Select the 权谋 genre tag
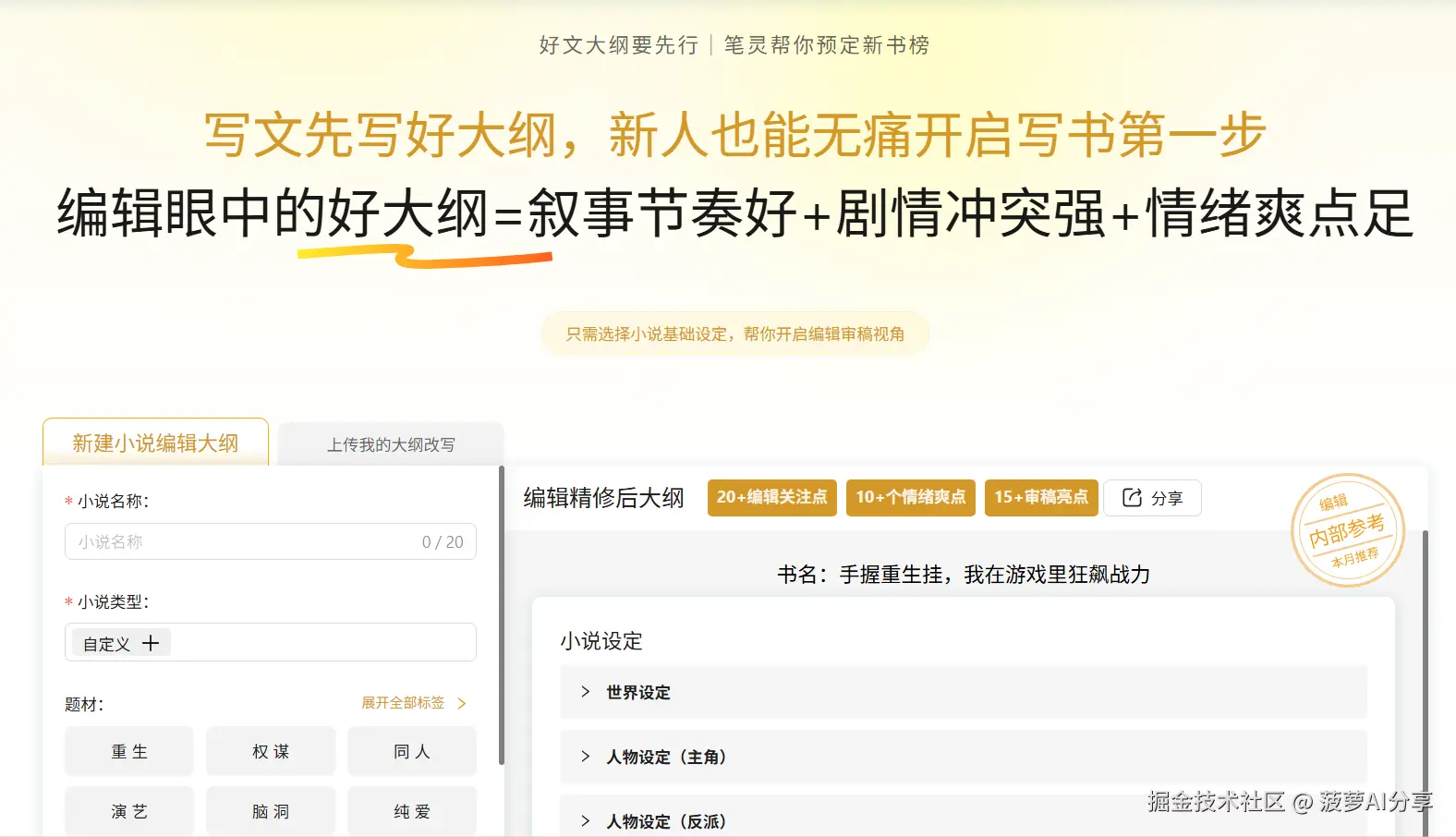The width and height of the screenshot is (1456, 837). 271,751
